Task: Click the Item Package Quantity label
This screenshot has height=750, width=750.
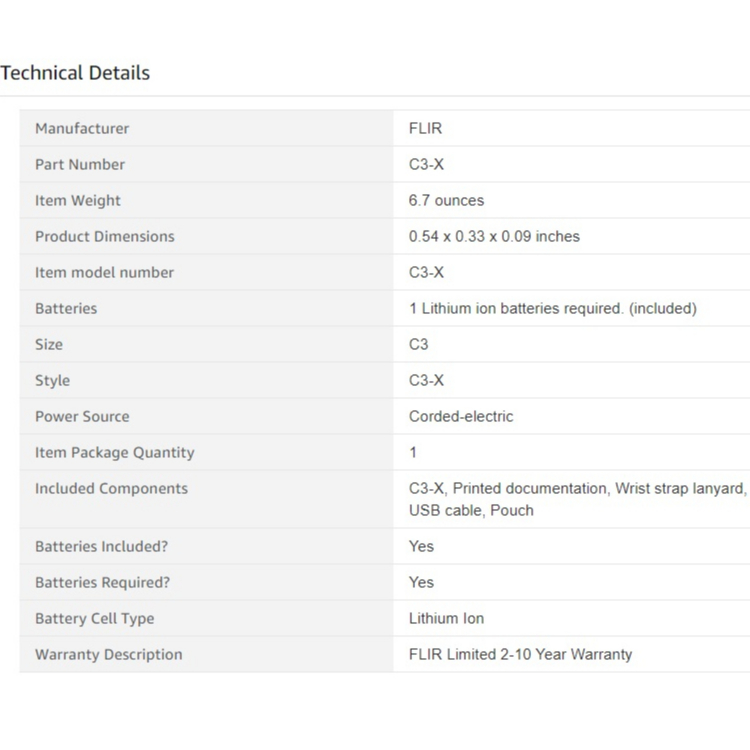Action: (x=115, y=452)
